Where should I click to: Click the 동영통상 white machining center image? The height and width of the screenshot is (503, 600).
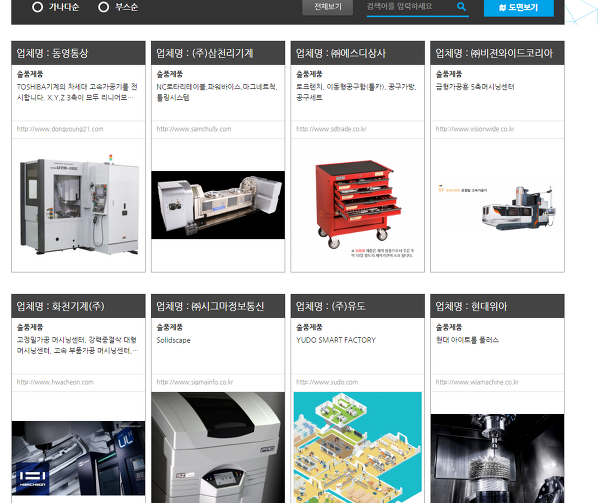point(79,205)
